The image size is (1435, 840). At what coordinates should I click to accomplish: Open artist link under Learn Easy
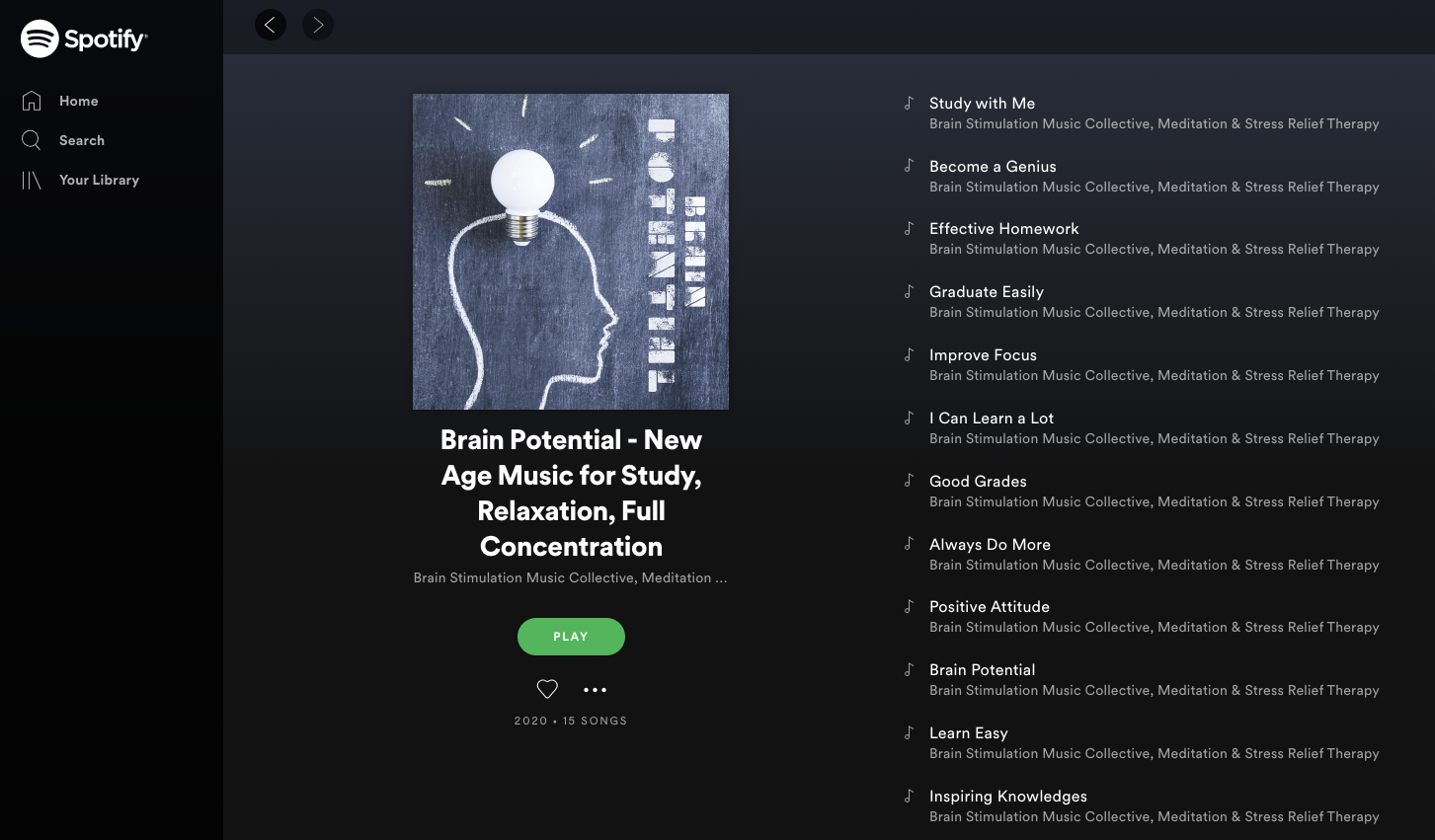pyautogui.click(x=1154, y=753)
